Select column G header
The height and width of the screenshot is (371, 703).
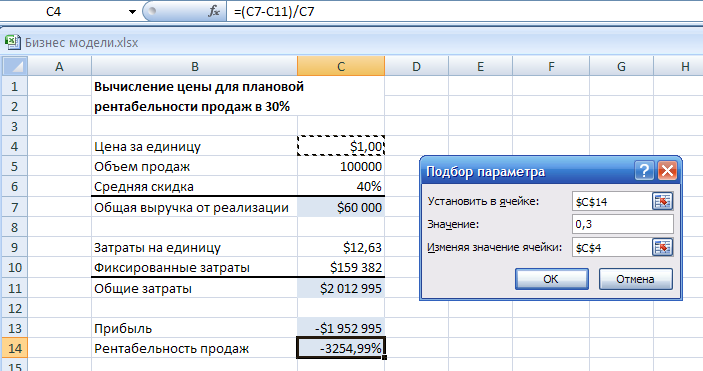click(x=621, y=66)
